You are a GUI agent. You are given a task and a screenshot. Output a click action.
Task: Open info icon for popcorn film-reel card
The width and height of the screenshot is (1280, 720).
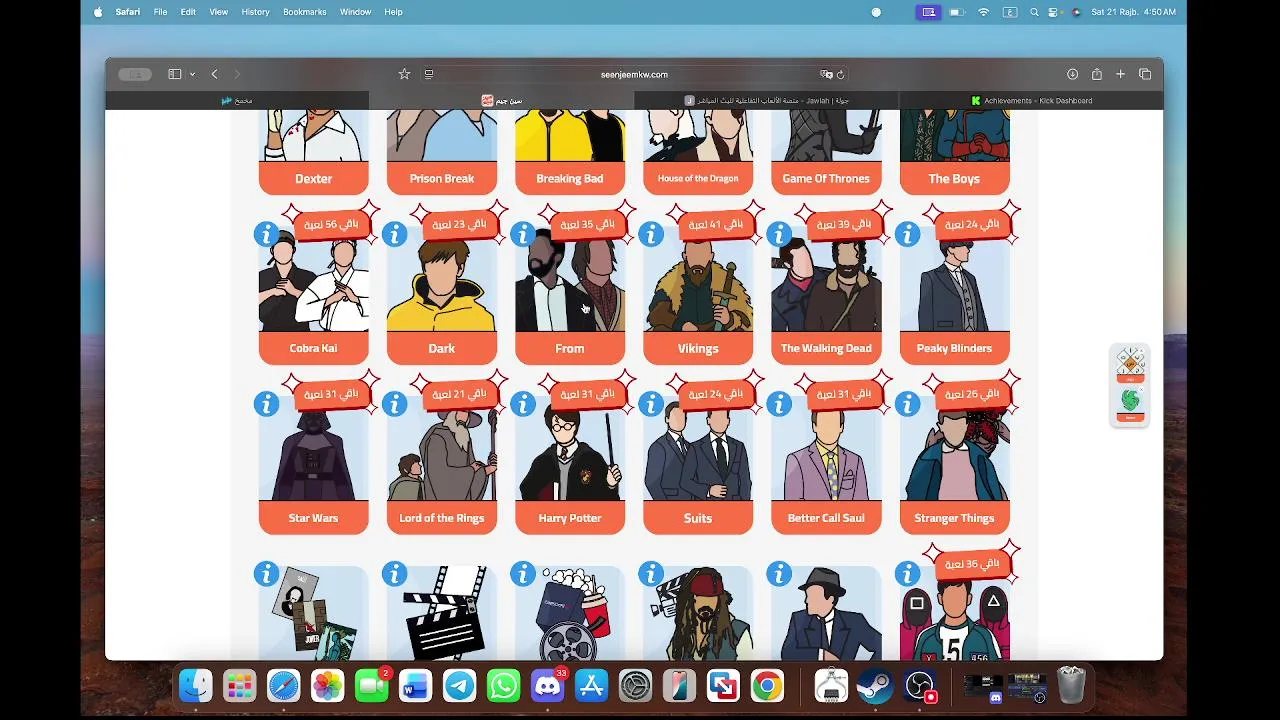[x=522, y=574]
